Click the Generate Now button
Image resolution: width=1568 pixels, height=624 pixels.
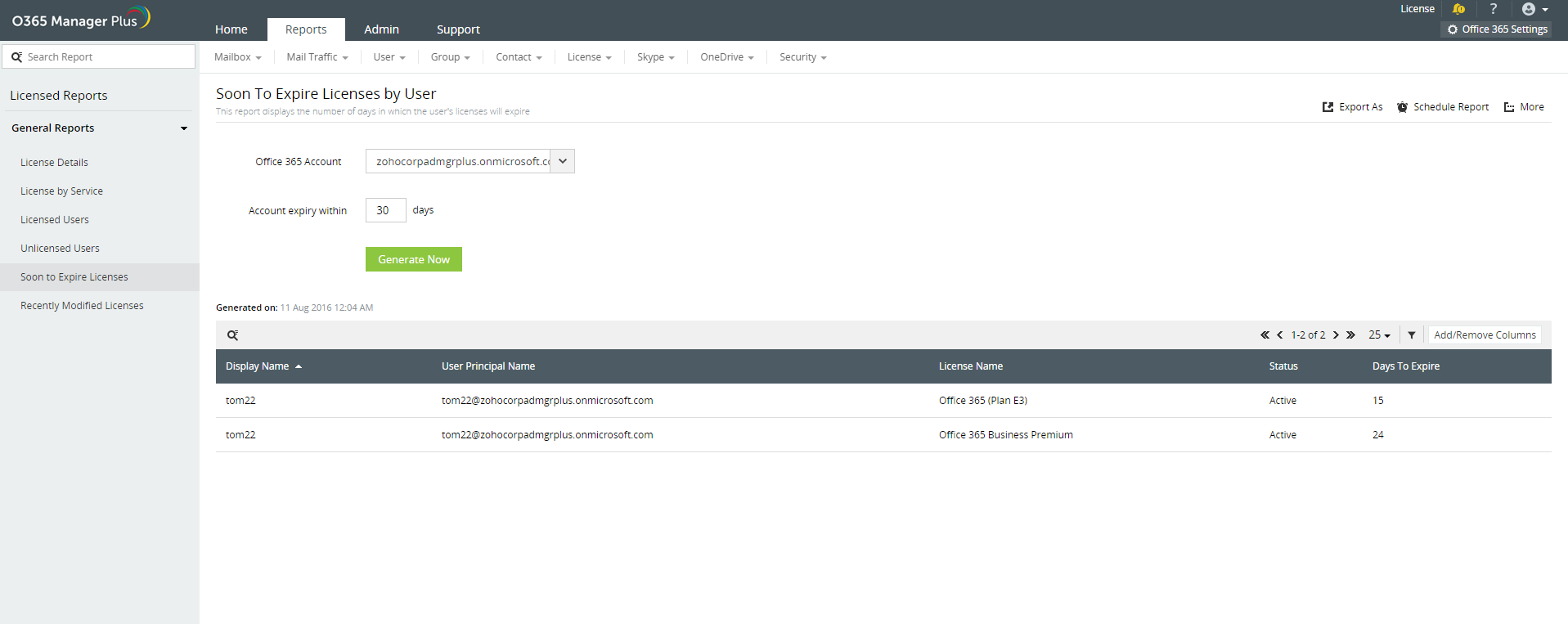414,259
